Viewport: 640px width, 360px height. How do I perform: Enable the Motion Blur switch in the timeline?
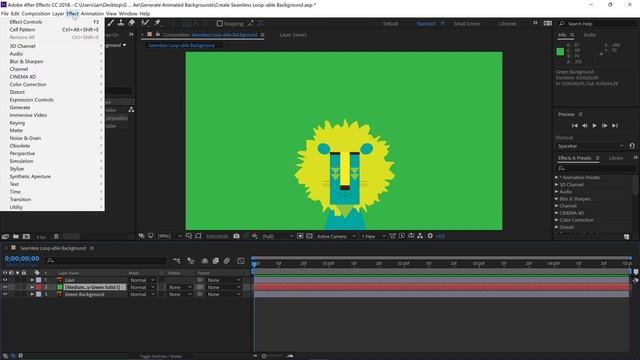[x=227, y=261]
